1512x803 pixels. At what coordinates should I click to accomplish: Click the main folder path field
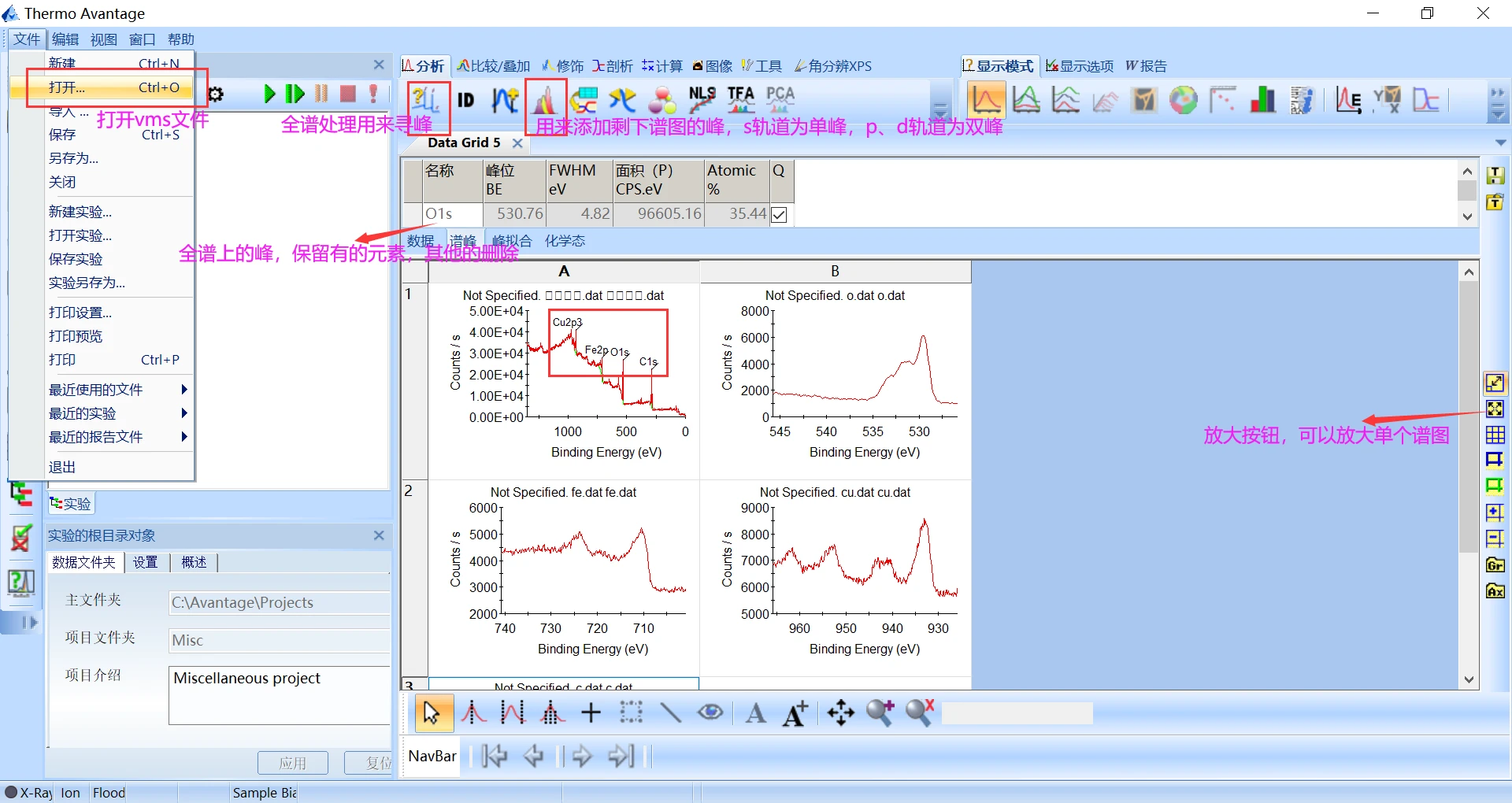pyautogui.click(x=280, y=603)
